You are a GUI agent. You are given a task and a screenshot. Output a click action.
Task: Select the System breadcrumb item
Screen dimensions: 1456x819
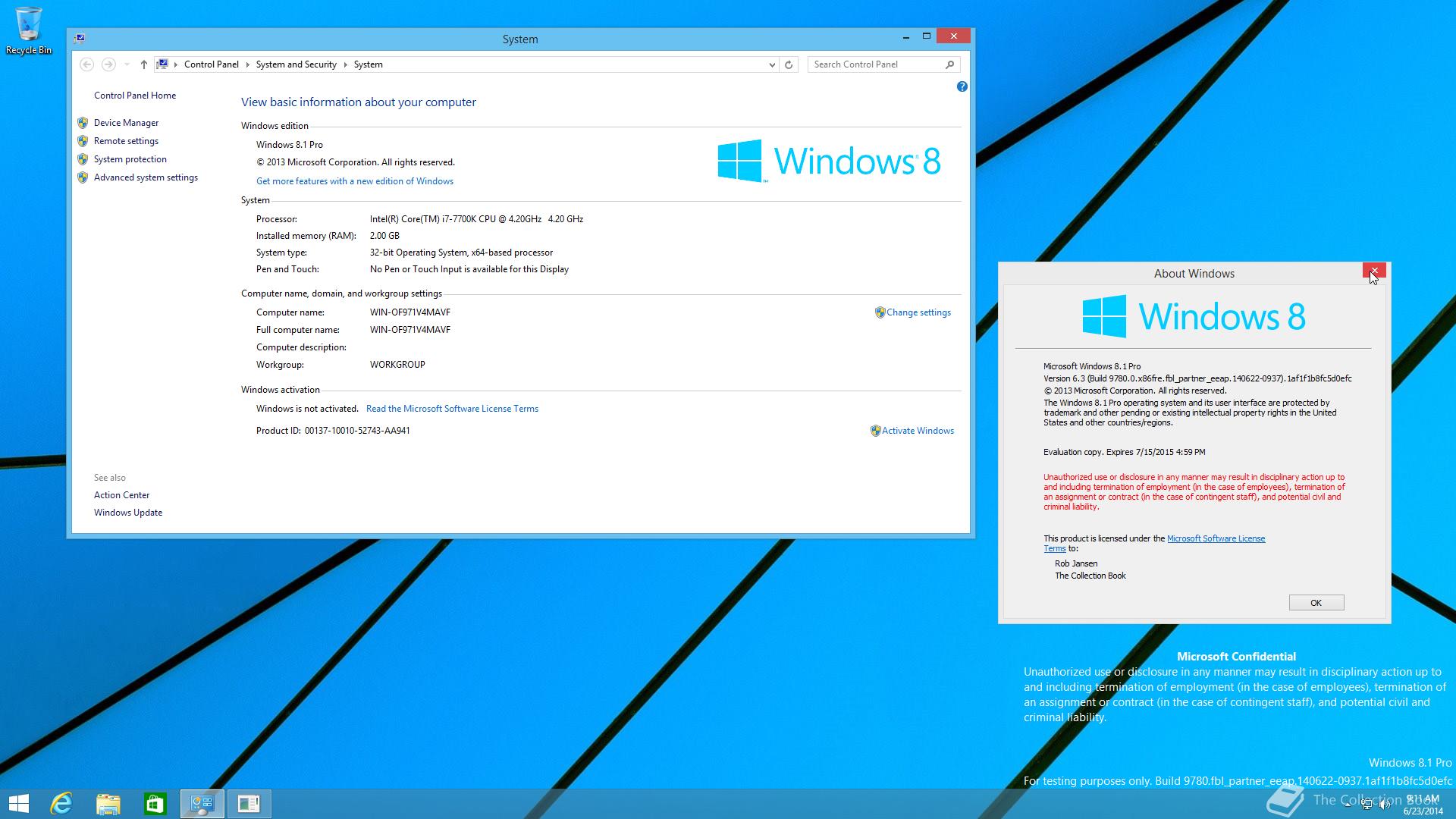tap(368, 64)
